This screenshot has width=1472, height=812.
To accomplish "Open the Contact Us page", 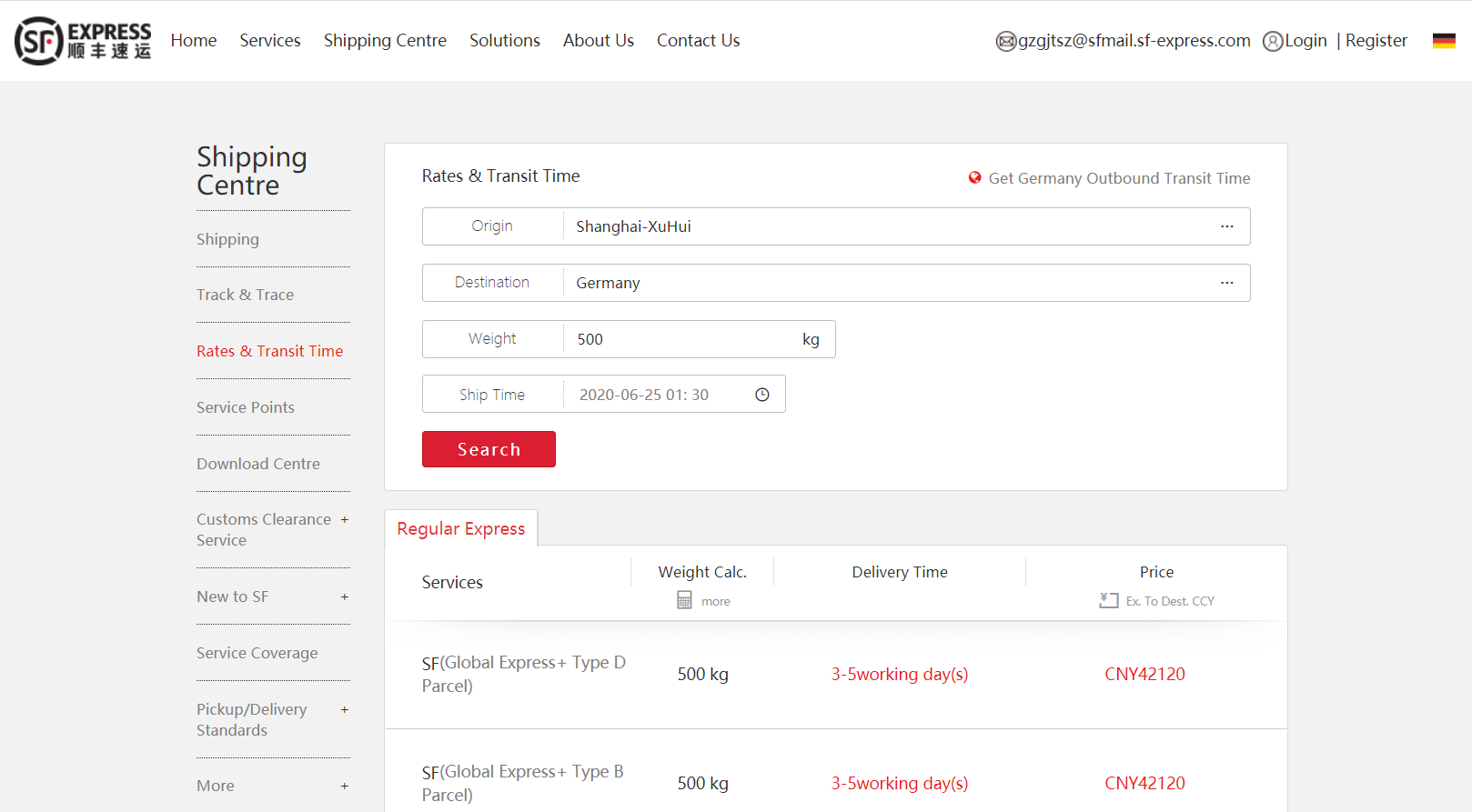I will pyautogui.click(x=699, y=41).
